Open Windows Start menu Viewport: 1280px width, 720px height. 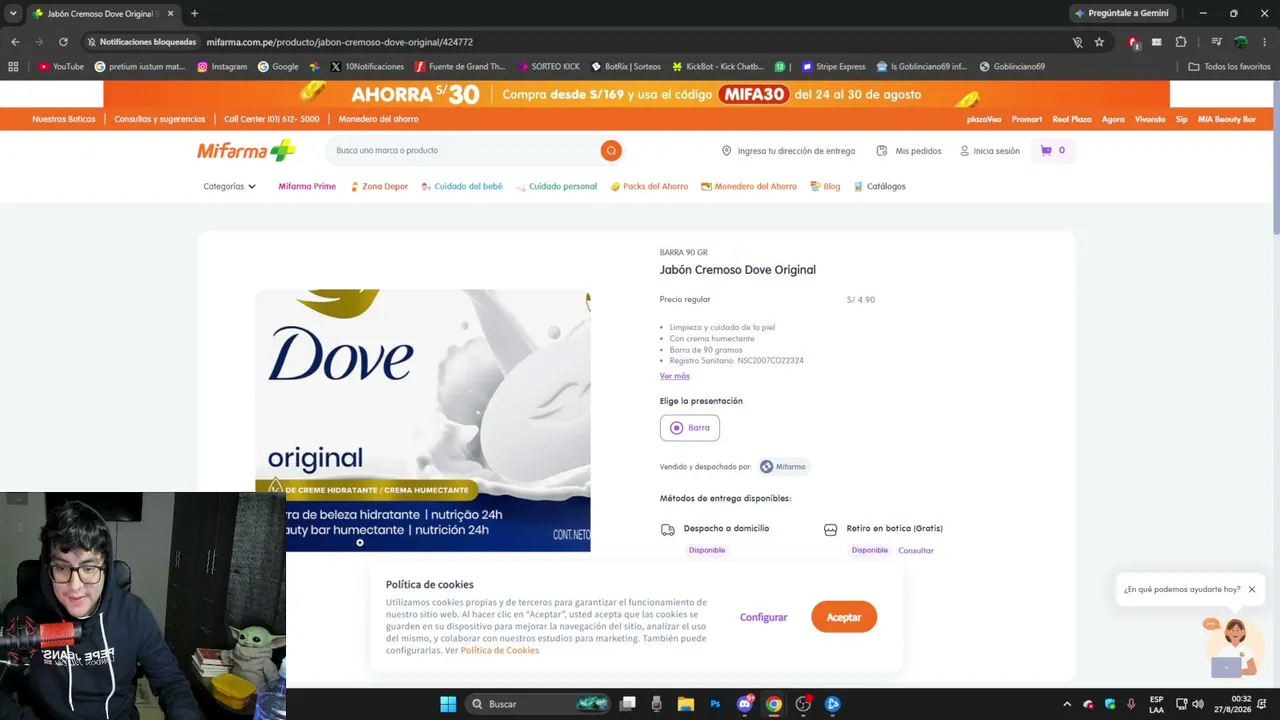[x=448, y=704]
